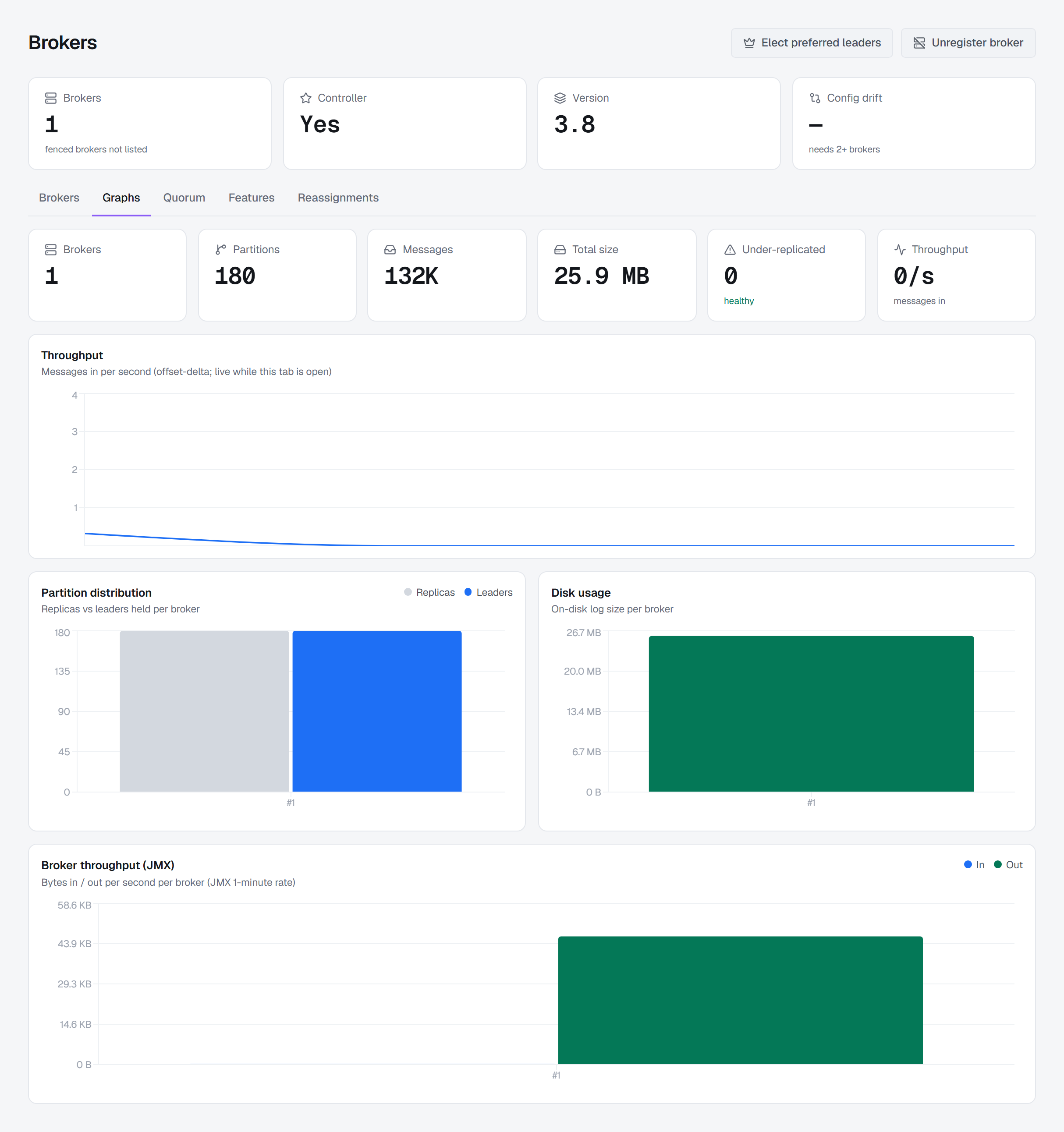This screenshot has width=1064, height=1132.
Task: Click the warning triangle icon beside Under-replicated
Action: click(730, 249)
